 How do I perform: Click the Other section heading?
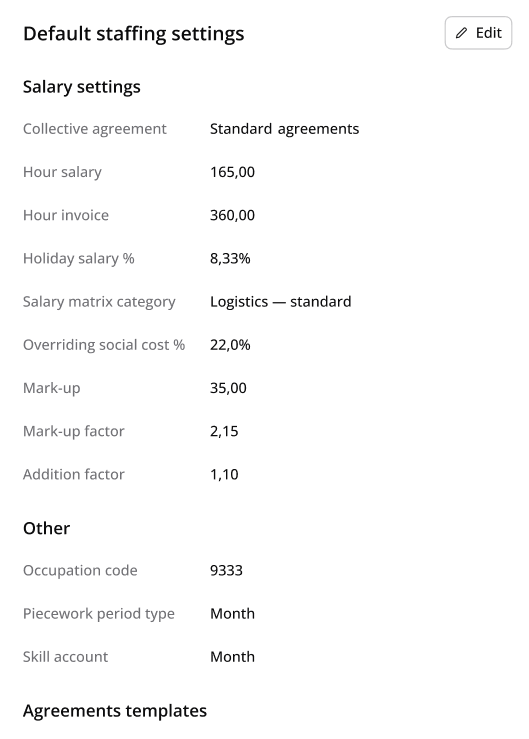47,528
